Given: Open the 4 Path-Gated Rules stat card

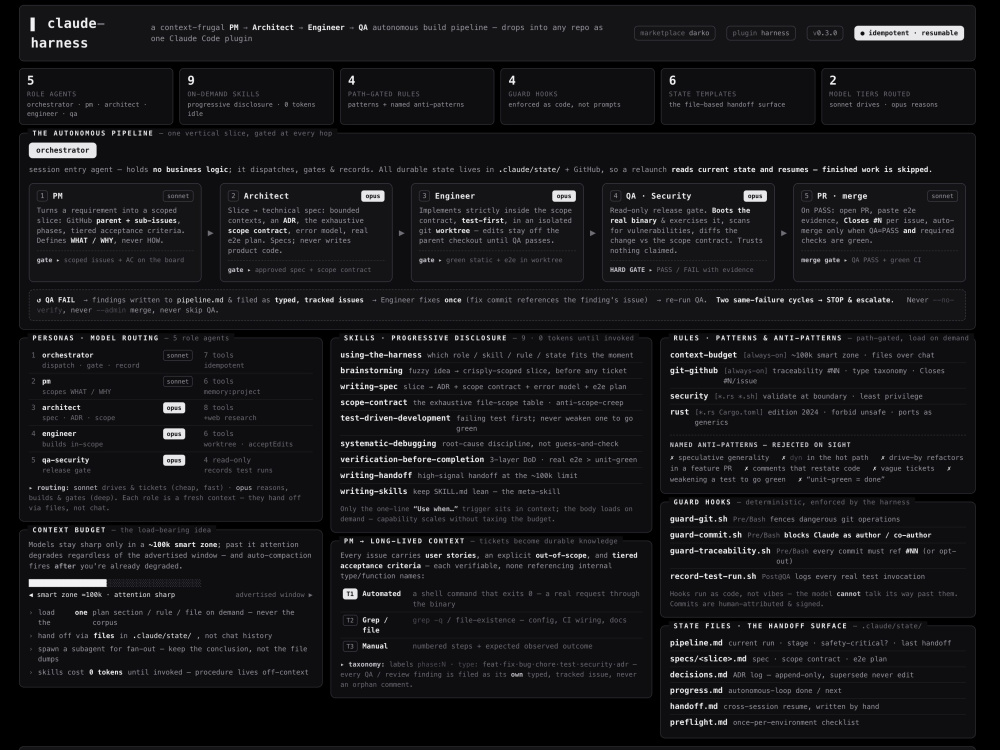Looking at the screenshot, I should click(x=417, y=96).
